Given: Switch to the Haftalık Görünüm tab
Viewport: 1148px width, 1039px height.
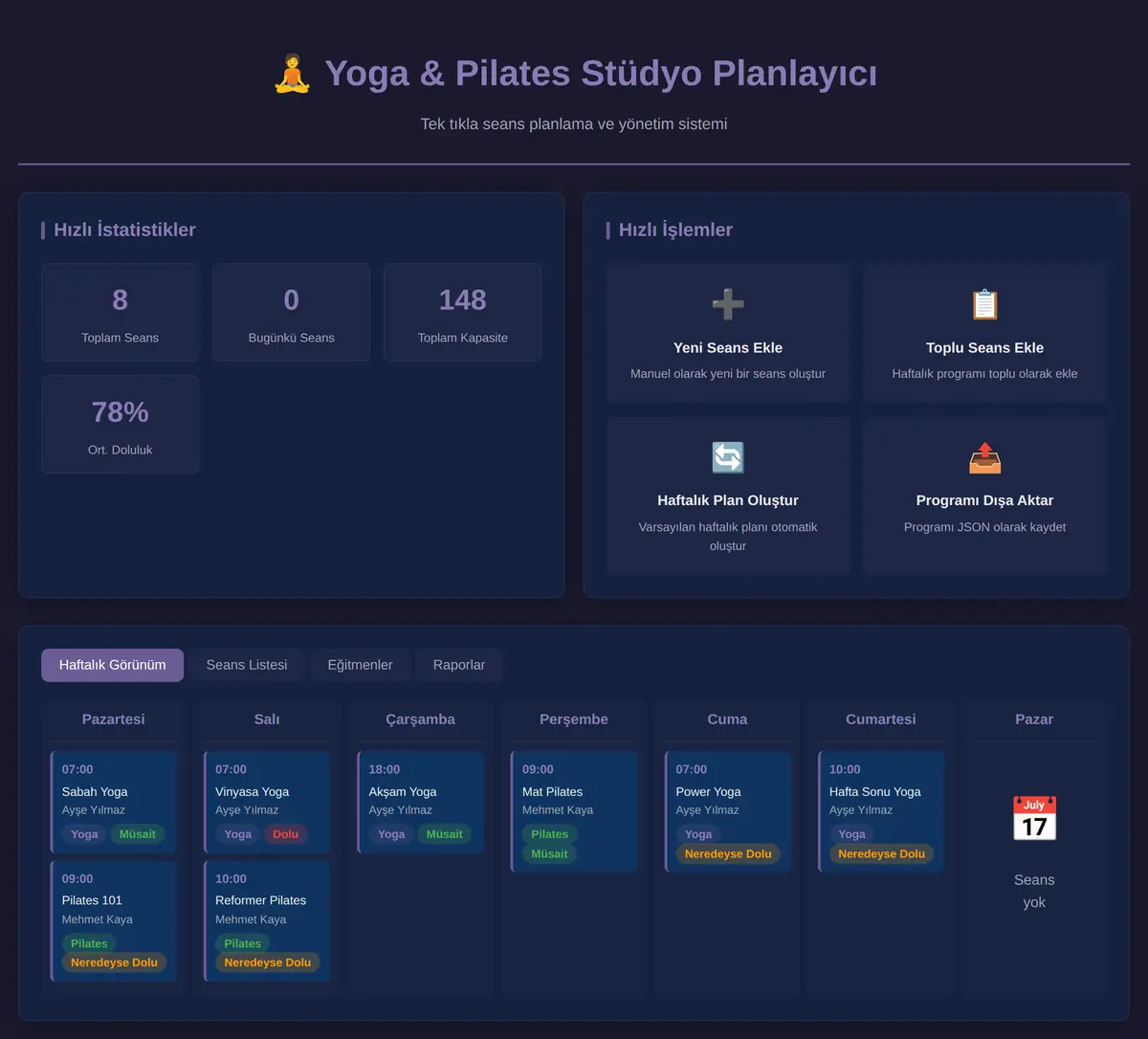Looking at the screenshot, I should coord(112,665).
